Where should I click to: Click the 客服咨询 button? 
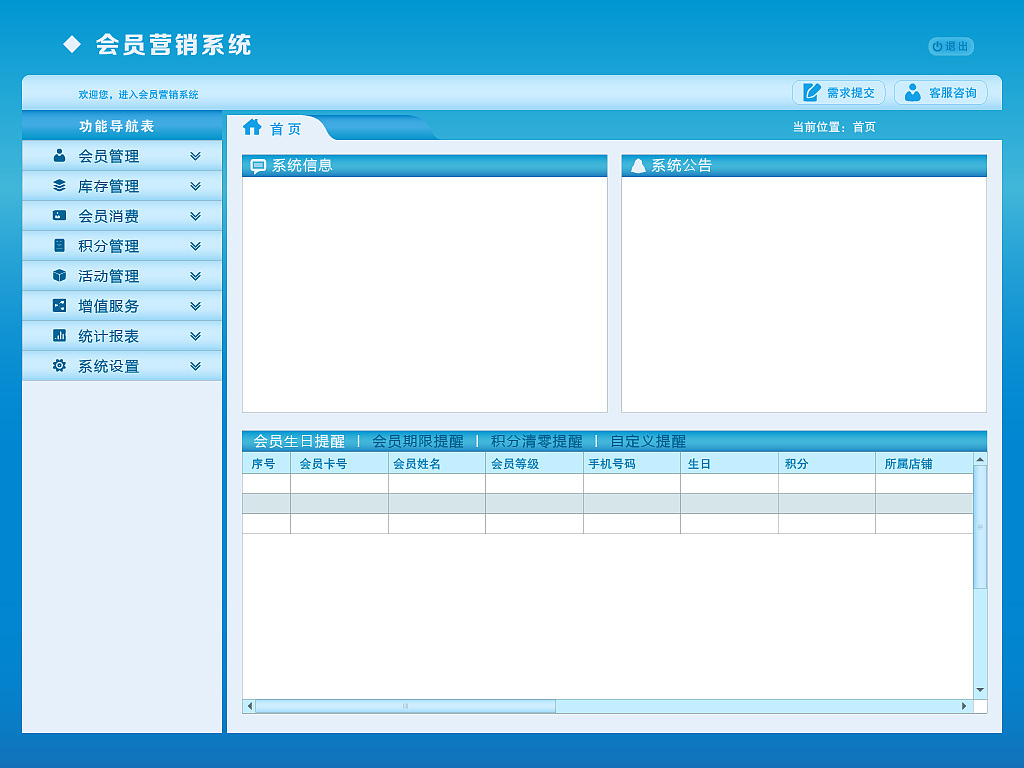coord(940,93)
